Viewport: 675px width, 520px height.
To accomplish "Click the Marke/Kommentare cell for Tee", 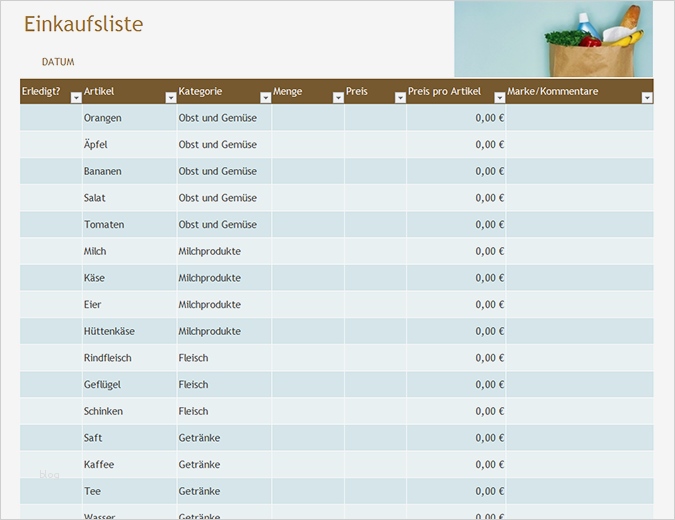I will tap(579, 491).
